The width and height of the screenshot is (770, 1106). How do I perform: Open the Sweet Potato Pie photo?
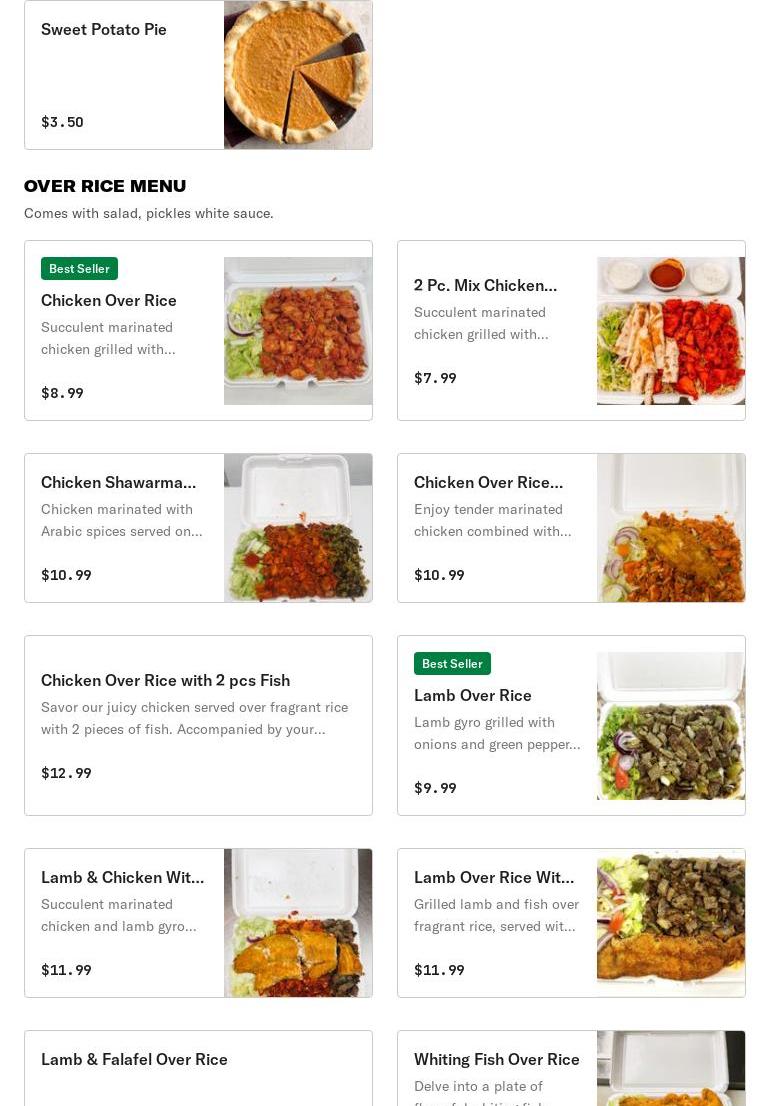(x=298, y=75)
